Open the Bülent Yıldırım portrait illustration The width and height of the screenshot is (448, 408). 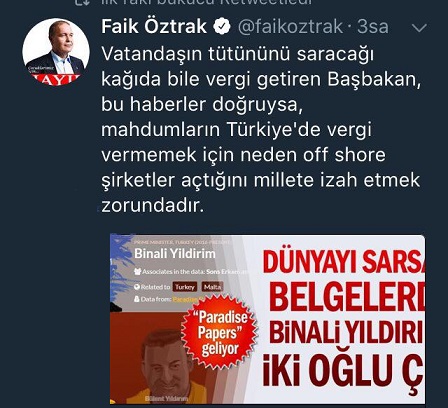(x=167, y=365)
